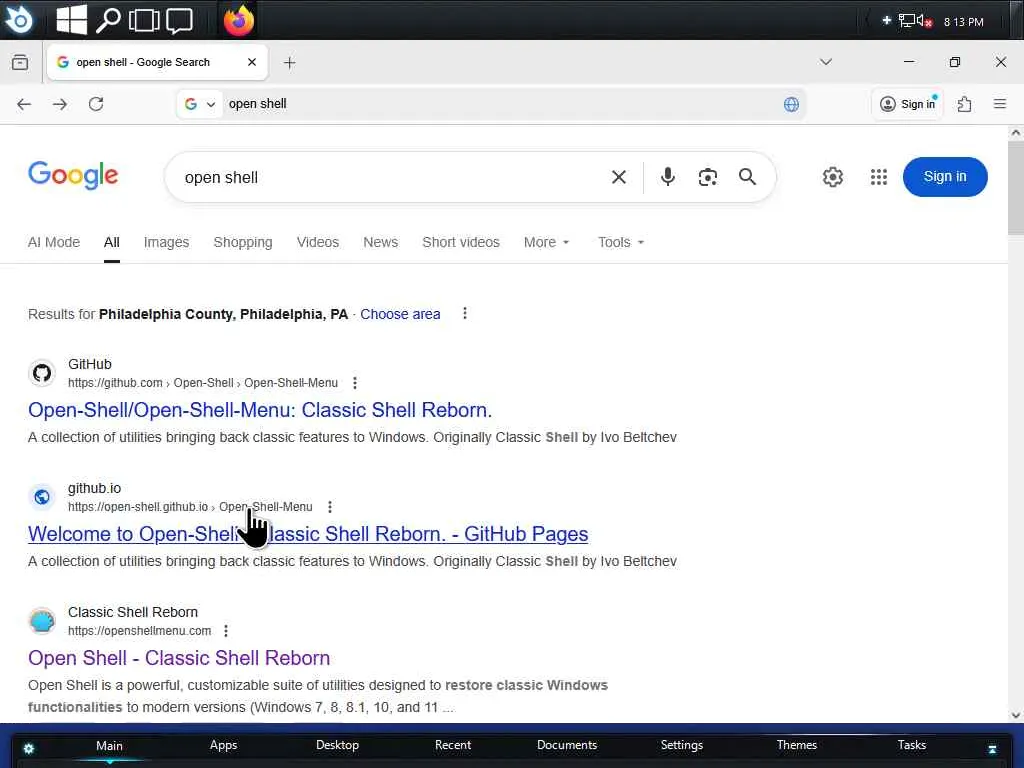Image resolution: width=1024 pixels, height=768 pixels.
Task: Open location options three-dot menu
Action: click(465, 313)
